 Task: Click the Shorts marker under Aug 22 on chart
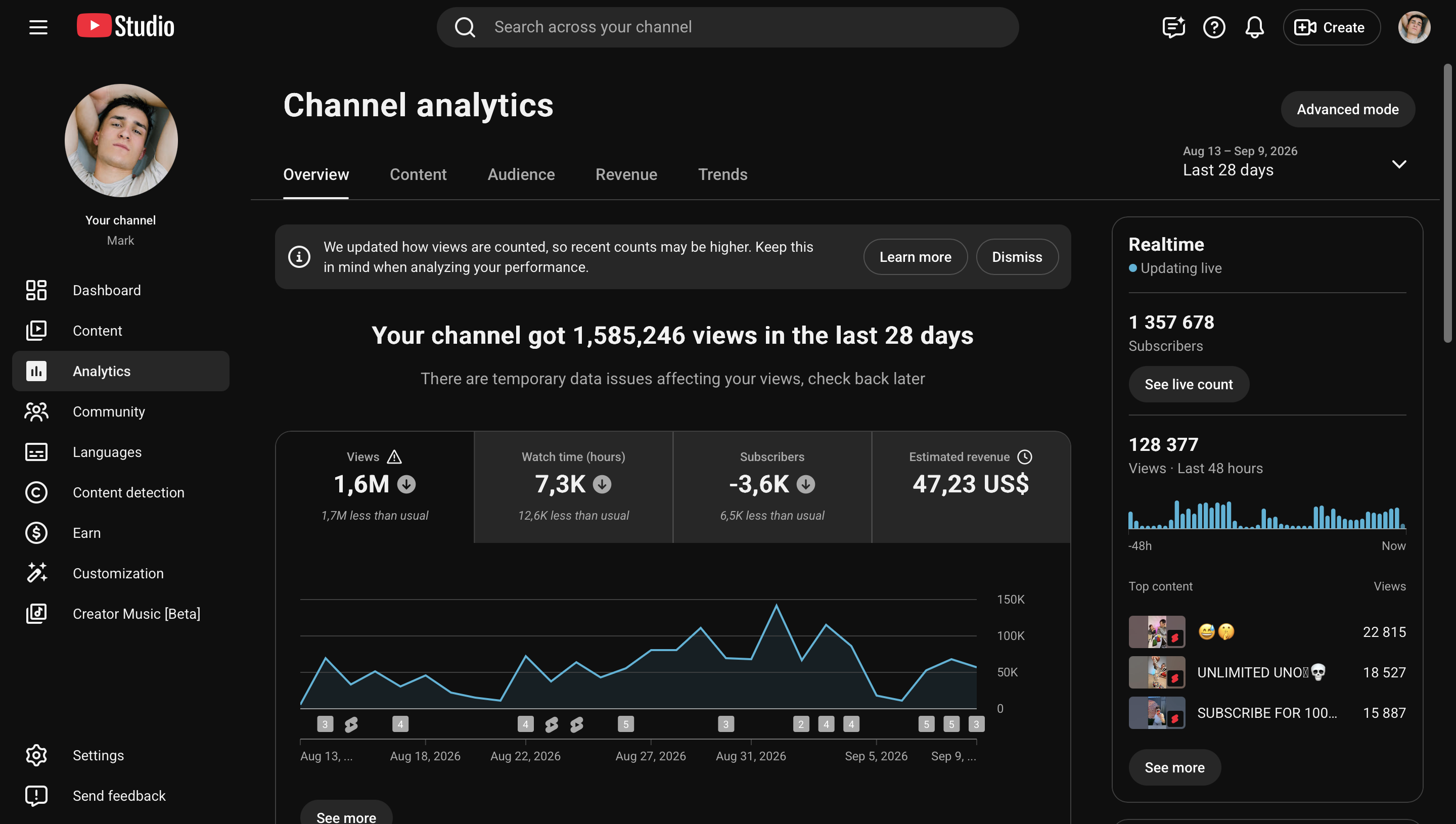pos(551,724)
